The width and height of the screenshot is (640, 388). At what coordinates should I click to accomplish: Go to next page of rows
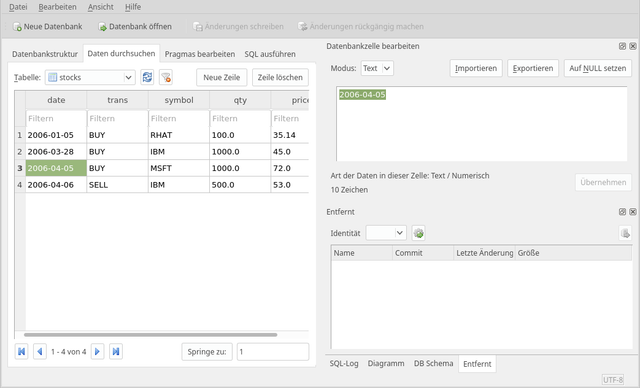[x=97, y=351]
